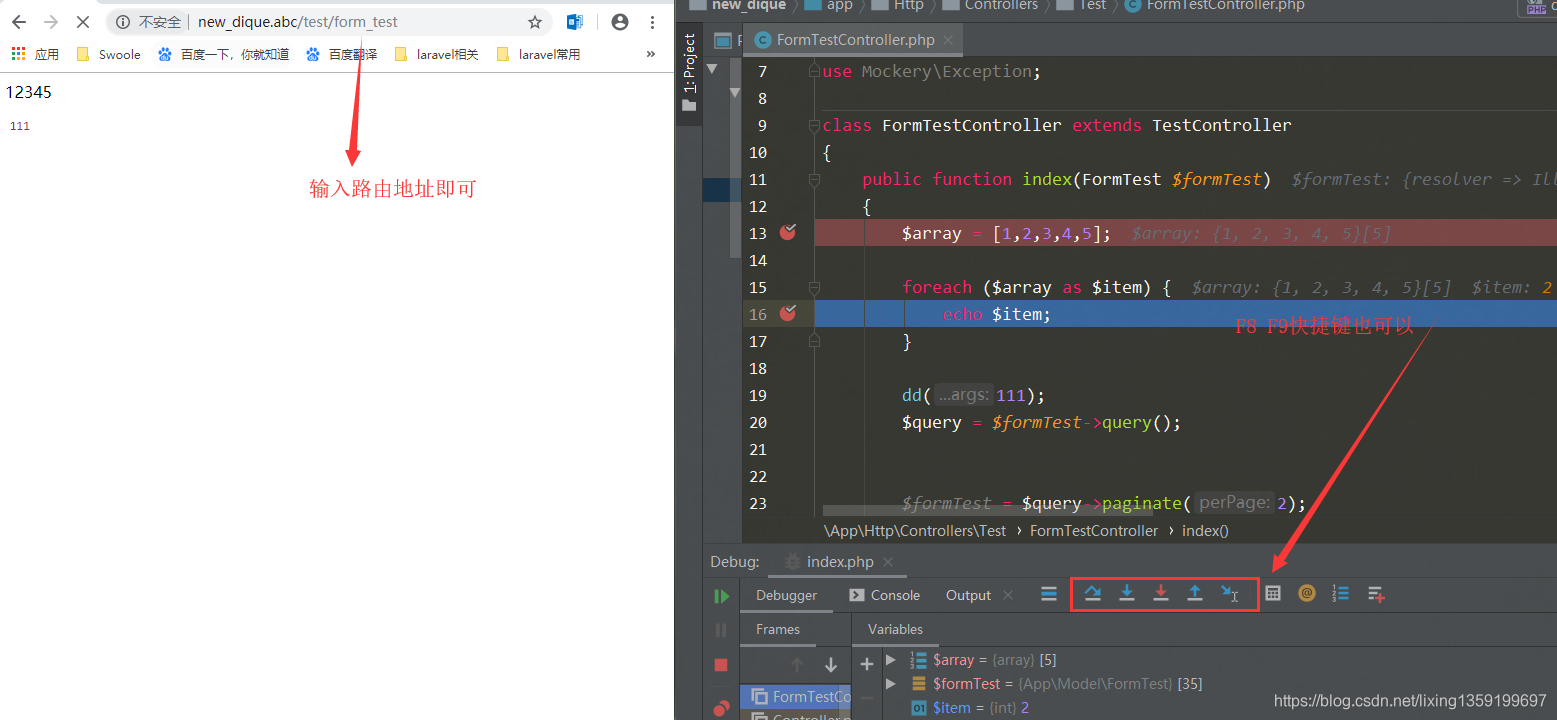Open the Chrome three-dot menu
This screenshot has width=1557, height=720.
click(652, 22)
